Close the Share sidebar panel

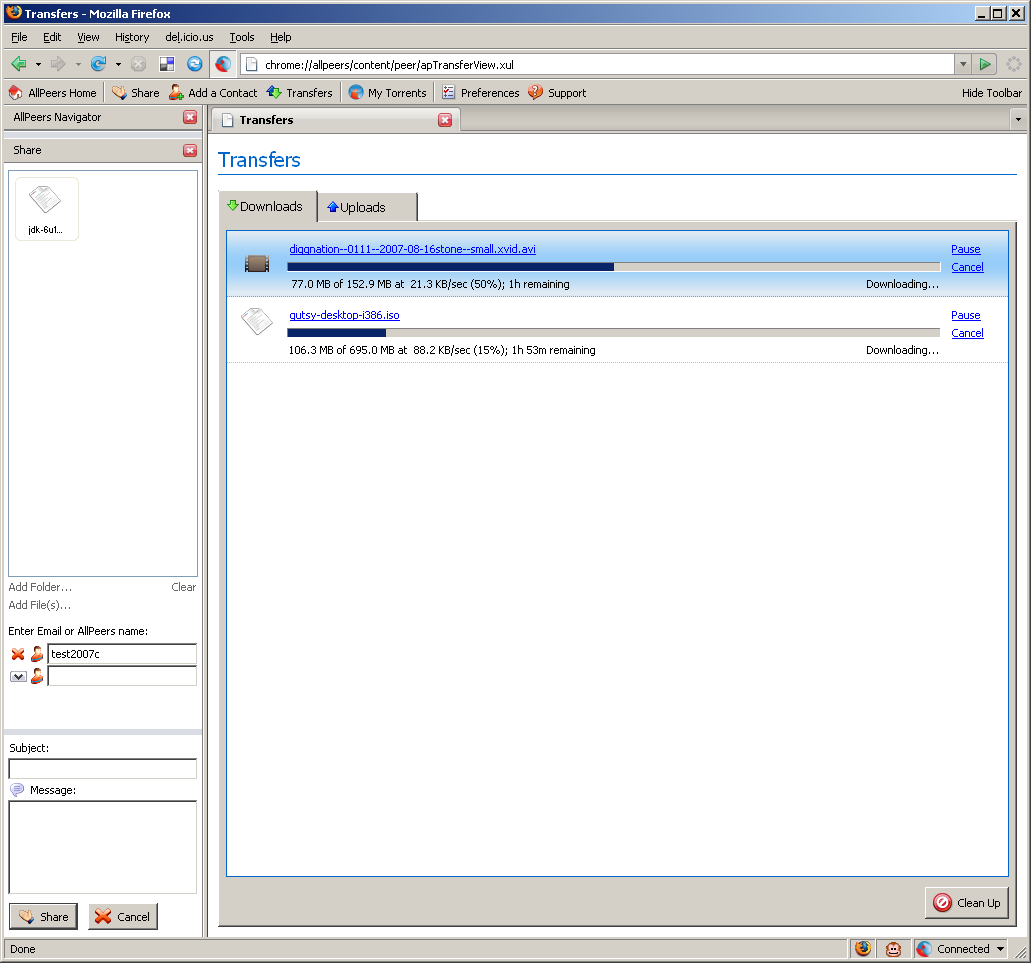(x=190, y=150)
